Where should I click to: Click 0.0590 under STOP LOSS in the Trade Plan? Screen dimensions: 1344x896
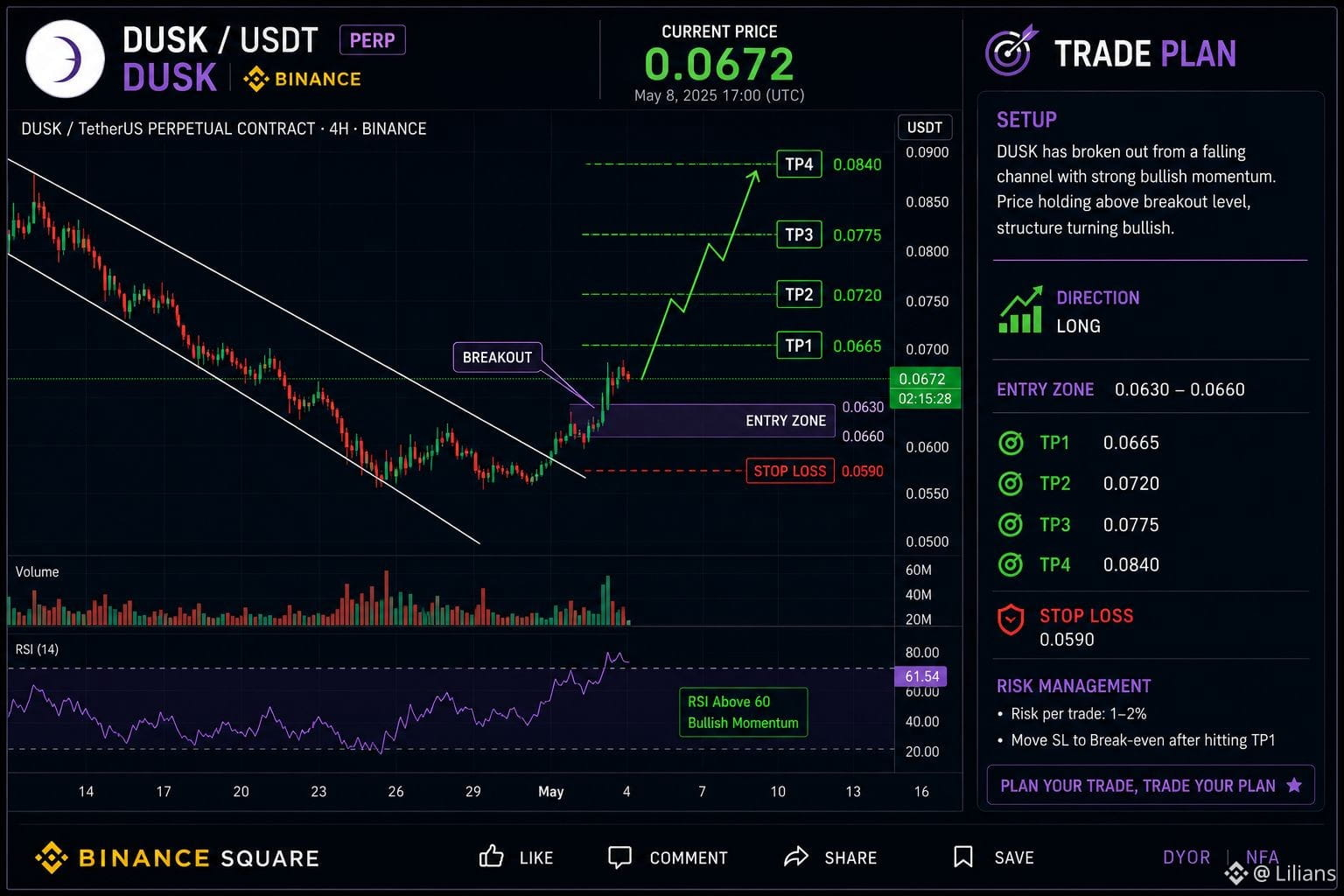[x=1067, y=640]
